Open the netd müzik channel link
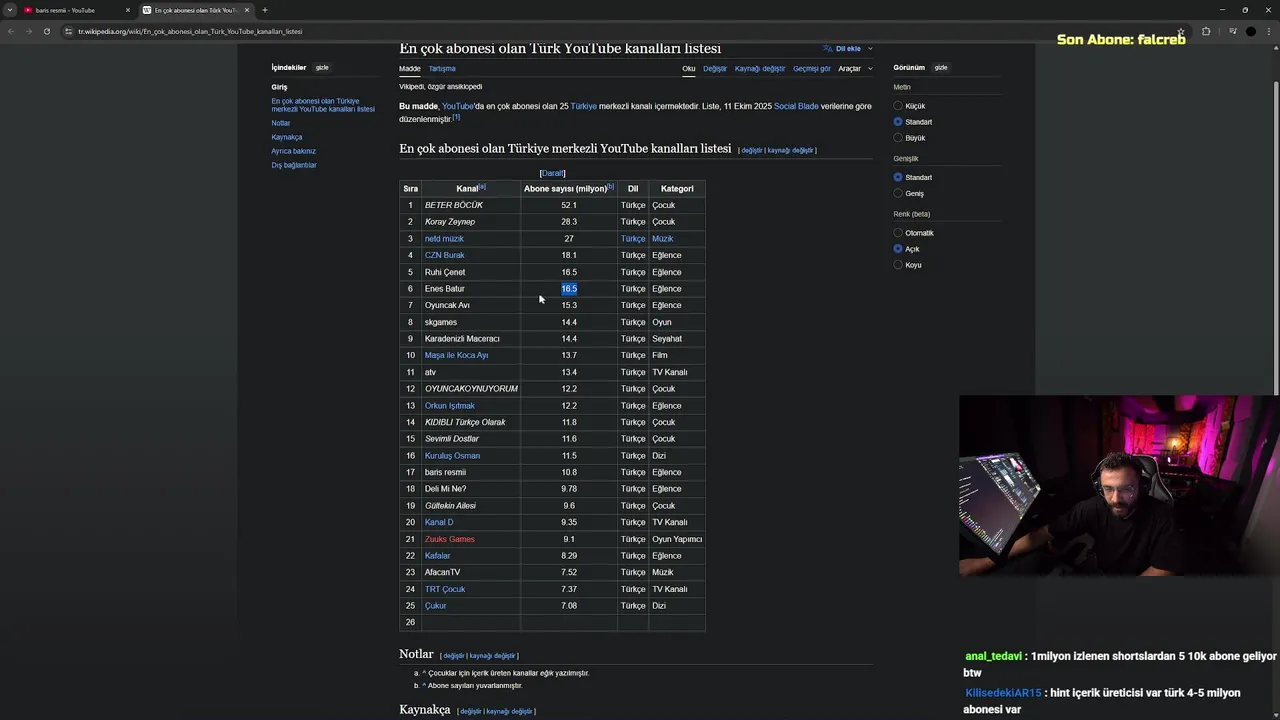 coord(444,238)
